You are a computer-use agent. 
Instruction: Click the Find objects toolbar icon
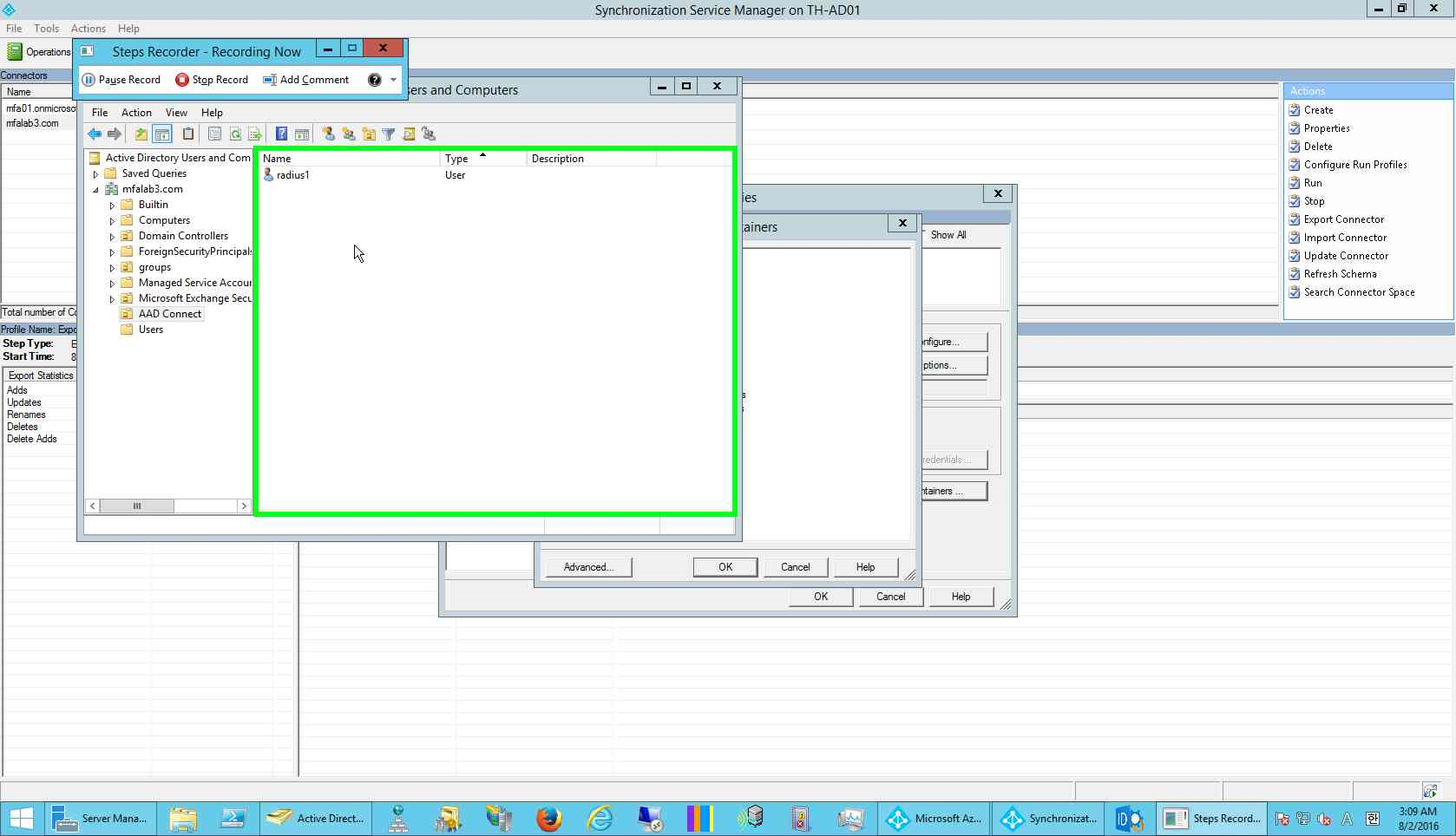click(409, 134)
